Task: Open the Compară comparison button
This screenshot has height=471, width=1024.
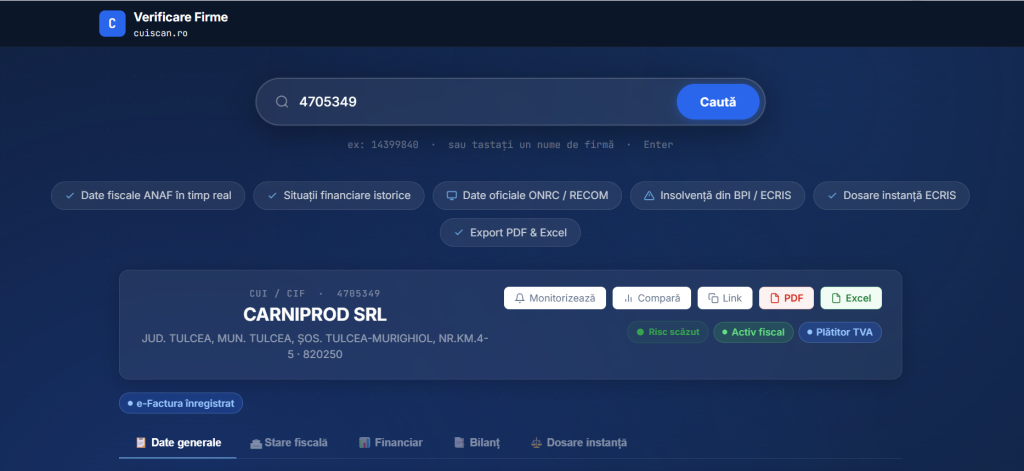Action: click(x=652, y=298)
